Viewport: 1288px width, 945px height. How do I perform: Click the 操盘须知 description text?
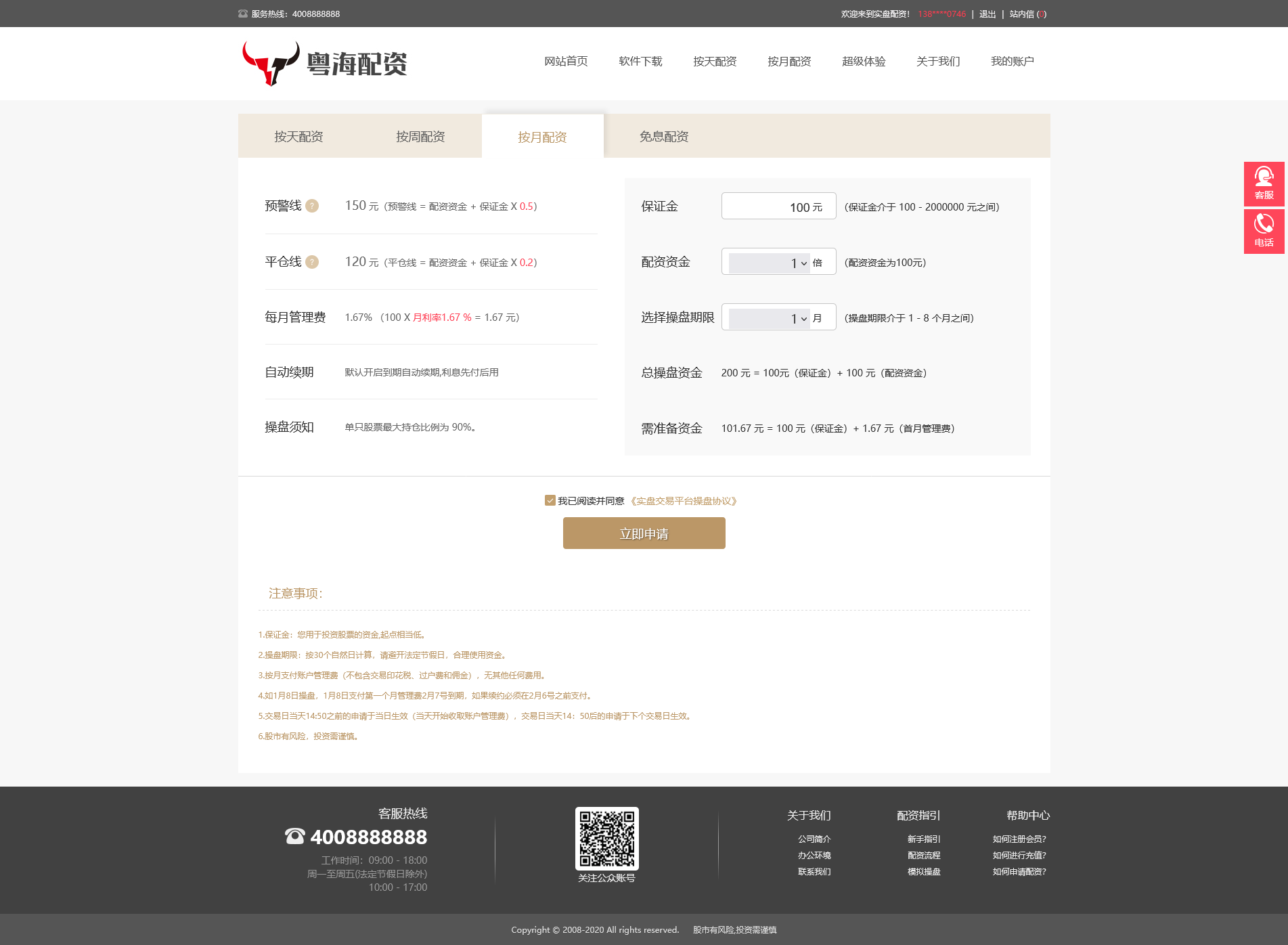411,427
